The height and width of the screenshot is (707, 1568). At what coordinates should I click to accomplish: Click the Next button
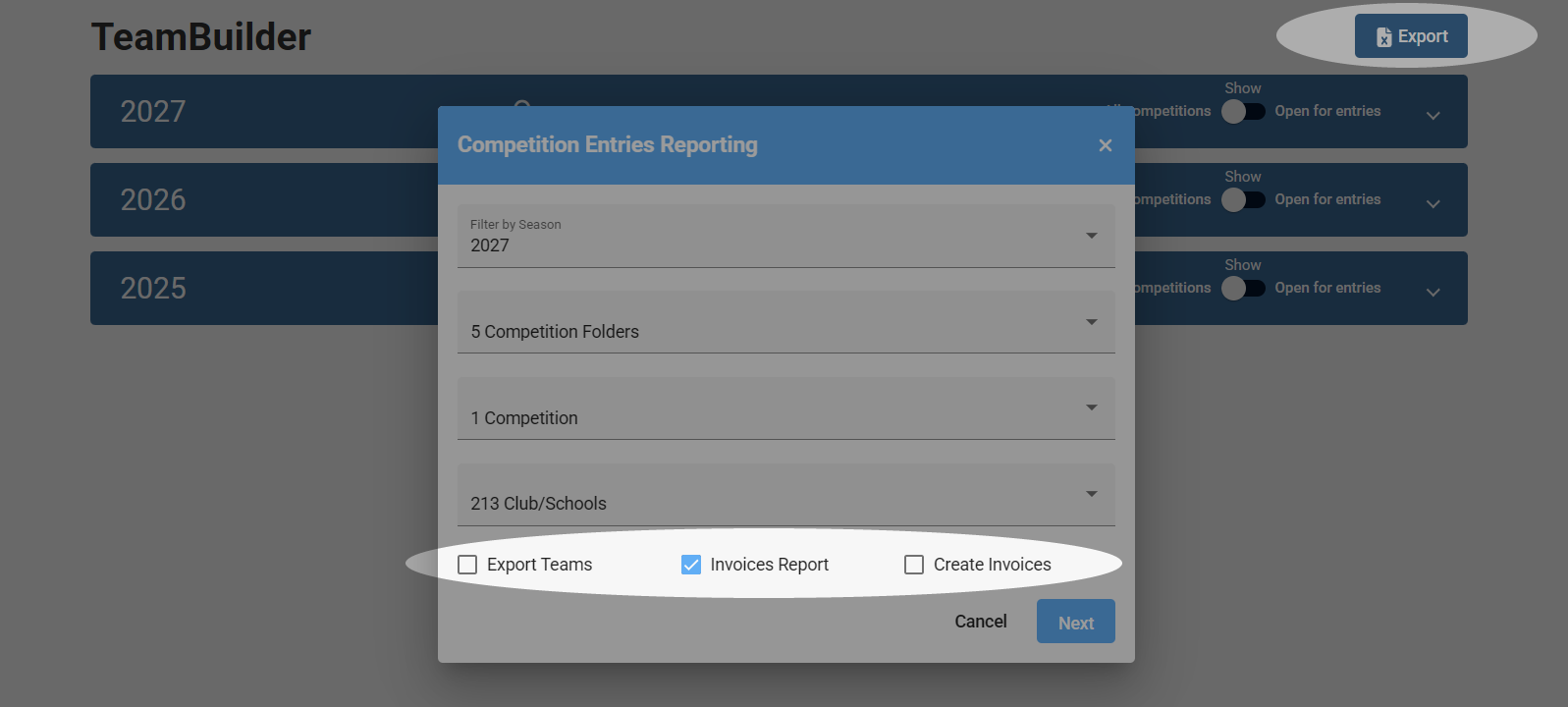(1076, 622)
